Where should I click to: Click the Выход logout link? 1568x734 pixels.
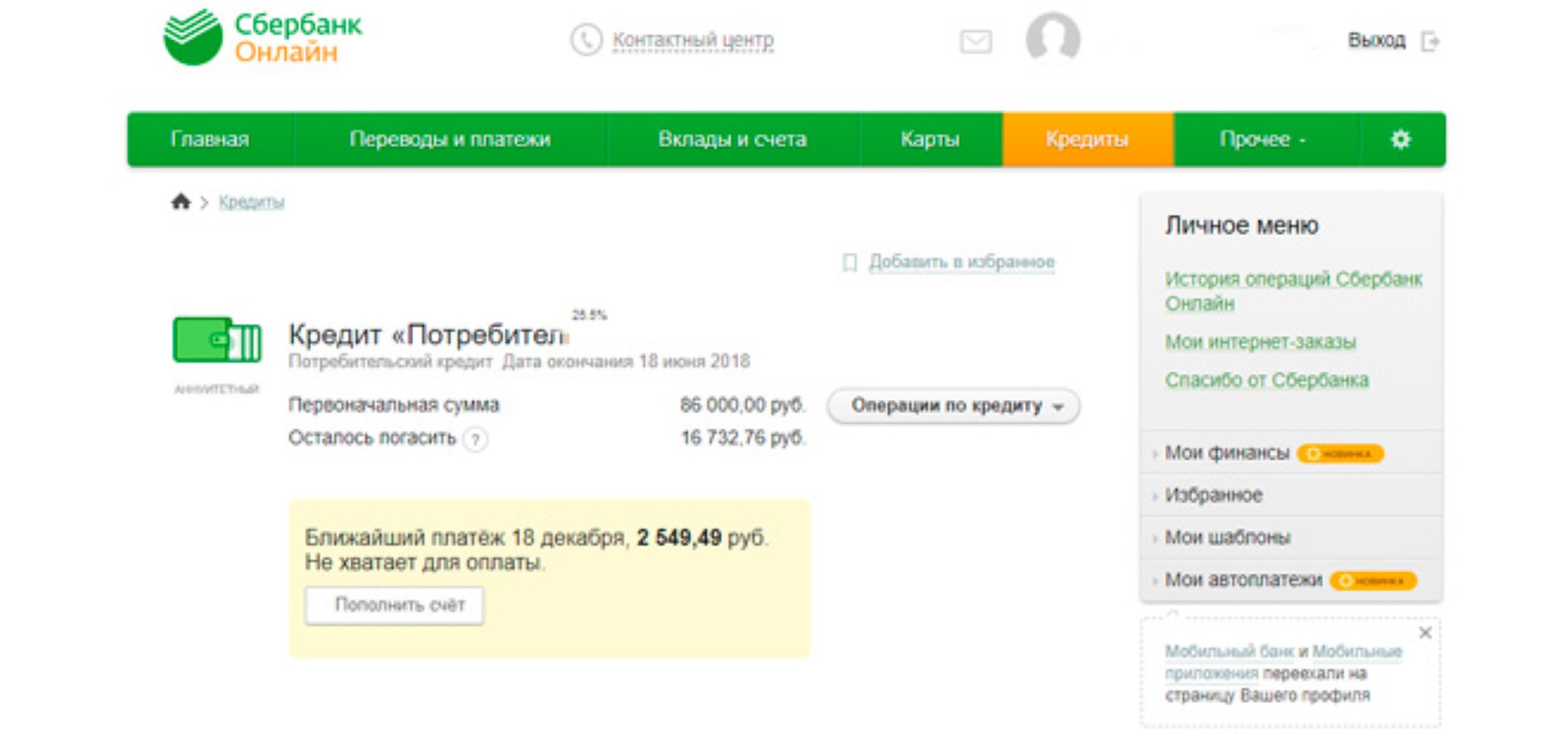click(1377, 41)
